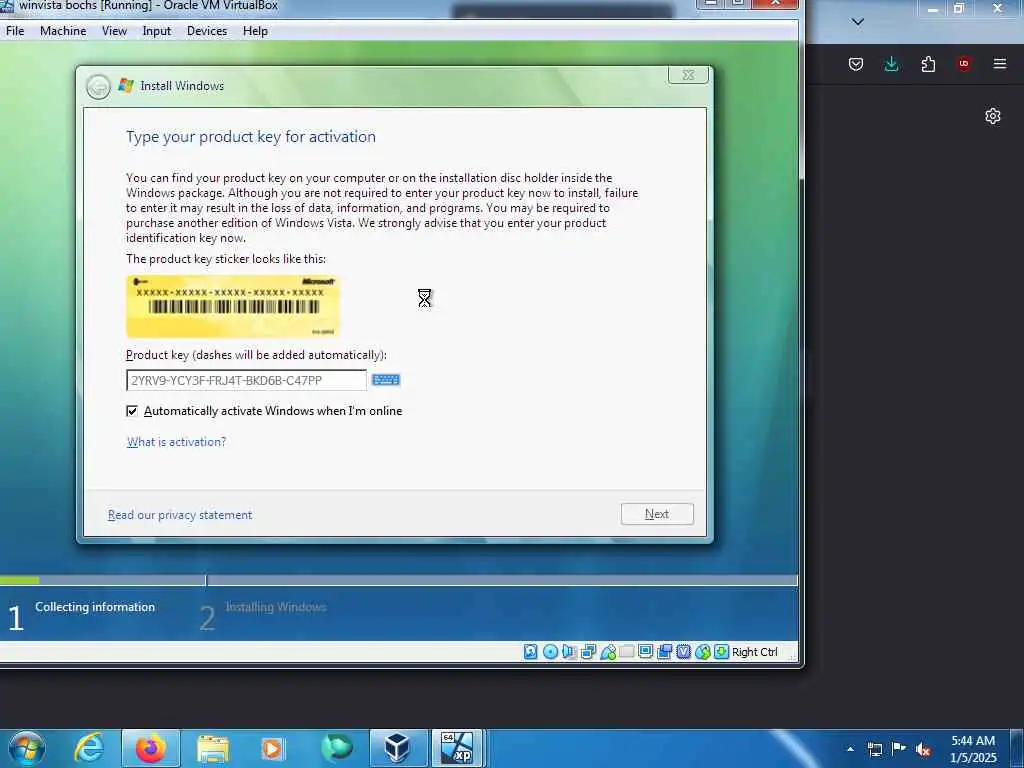The image size is (1024, 768).
Task: Open the Firefox extensions puzzle icon
Action: coord(928,64)
